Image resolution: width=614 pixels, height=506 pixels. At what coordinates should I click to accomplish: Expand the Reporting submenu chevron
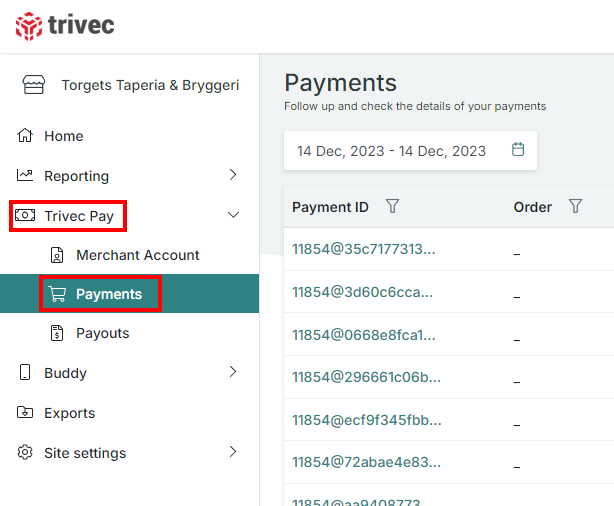233,175
